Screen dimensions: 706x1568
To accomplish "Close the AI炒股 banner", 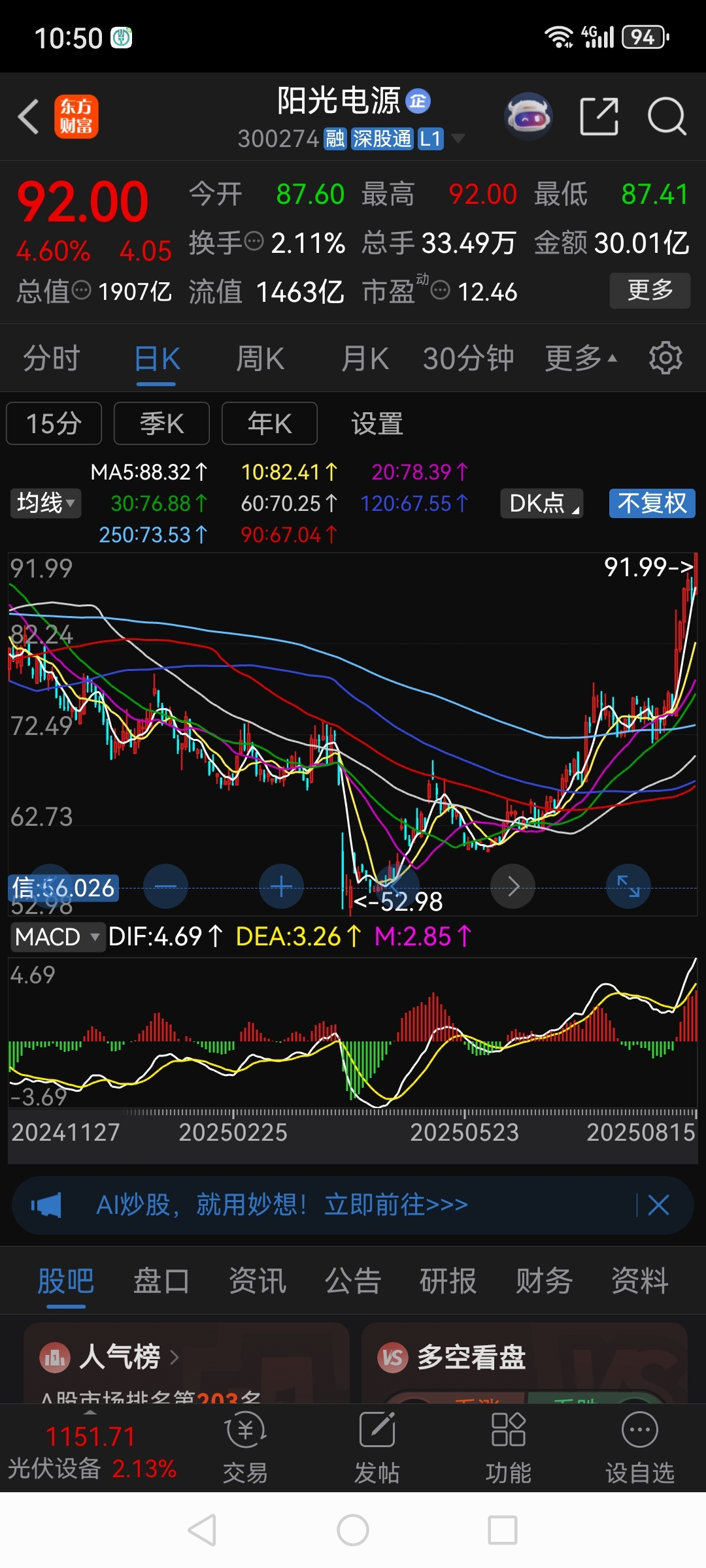I will [x=658, y=1205].
